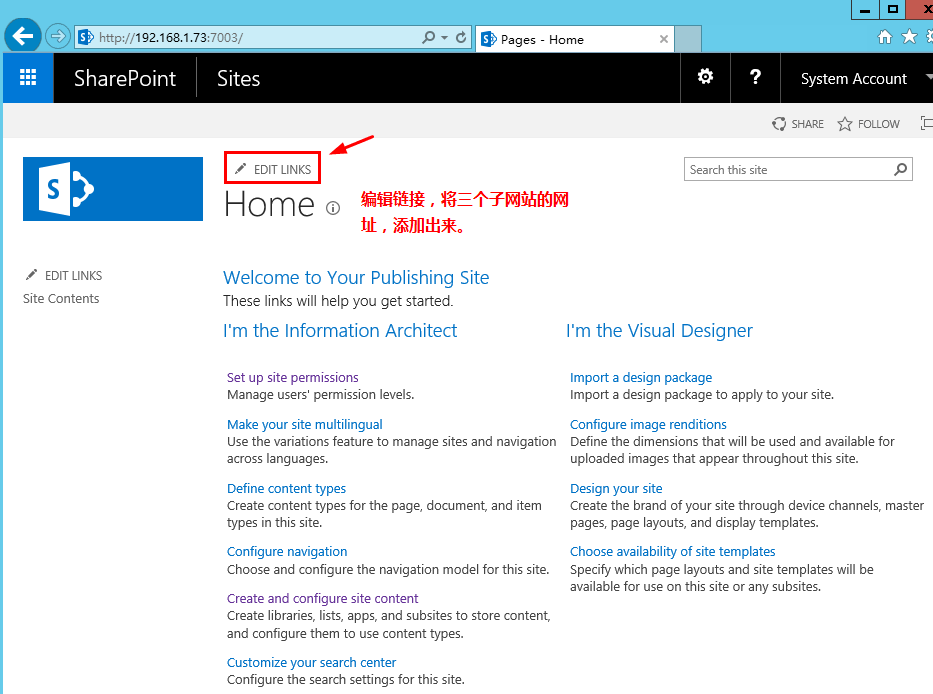Click the site search magnifier icon
Viewport: 933px width, 694px height.
[901, 170]
